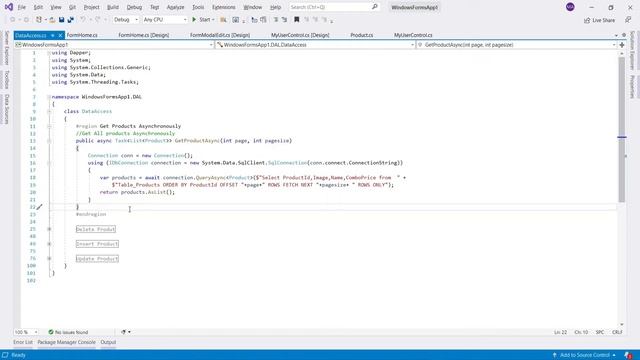Open the Debug configuration dropdown

click(x=126, y=20)
